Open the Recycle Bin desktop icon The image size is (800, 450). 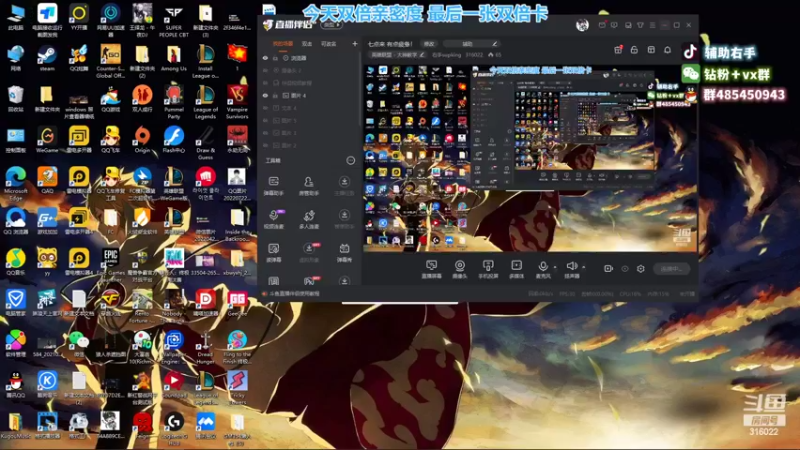point(16,99)
